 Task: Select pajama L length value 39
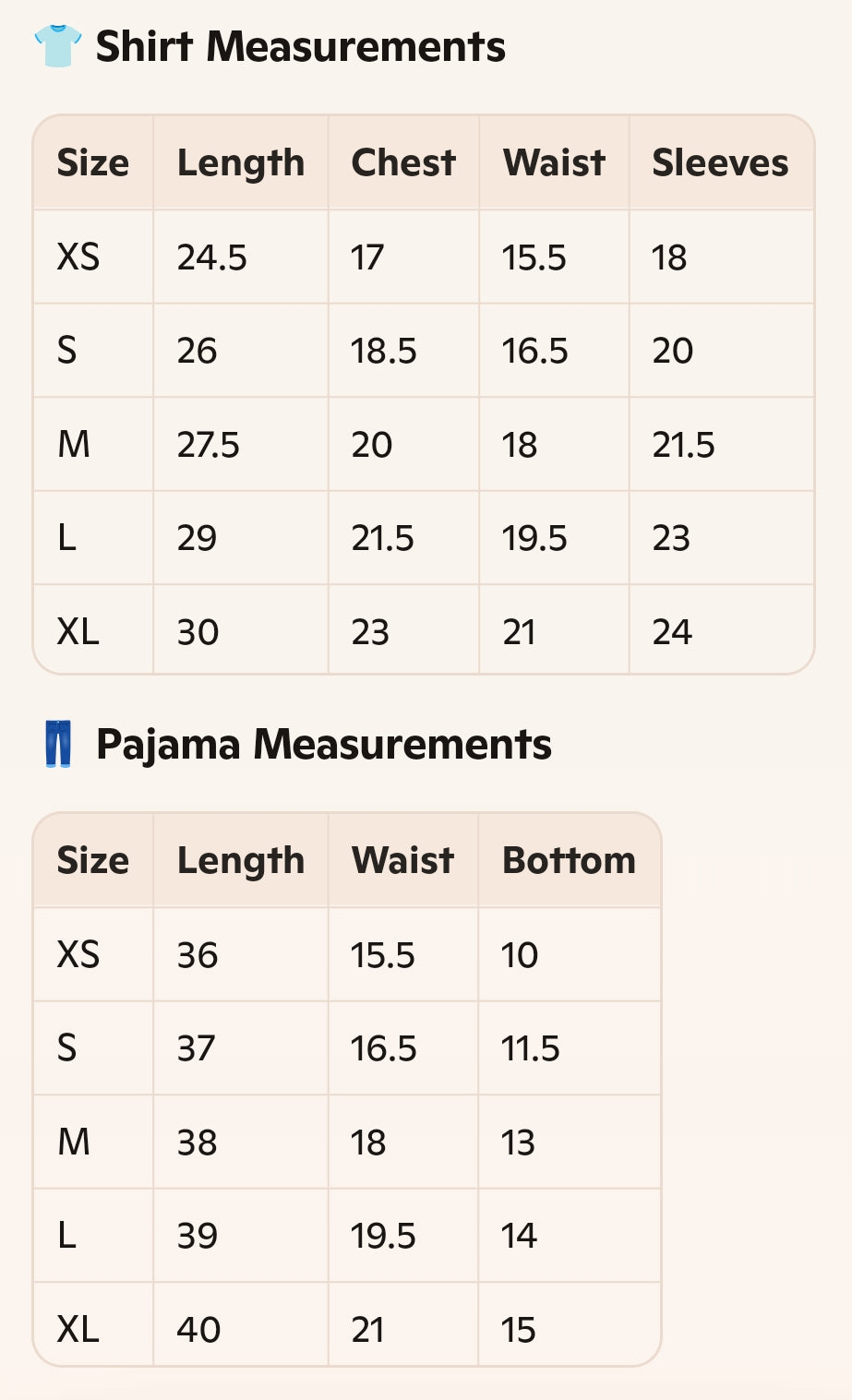[198, 1236]
